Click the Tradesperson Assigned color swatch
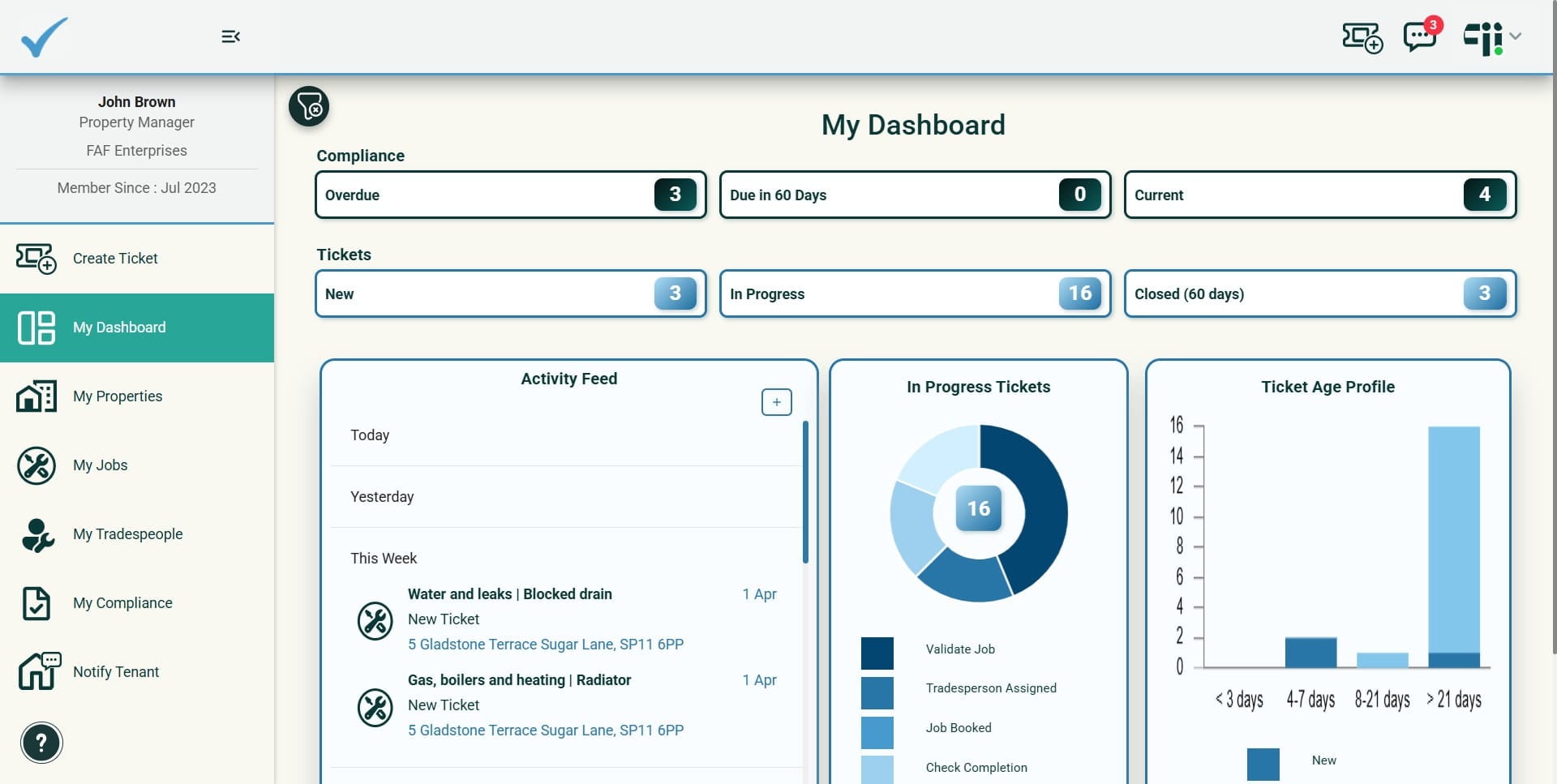 coord(877,692)
